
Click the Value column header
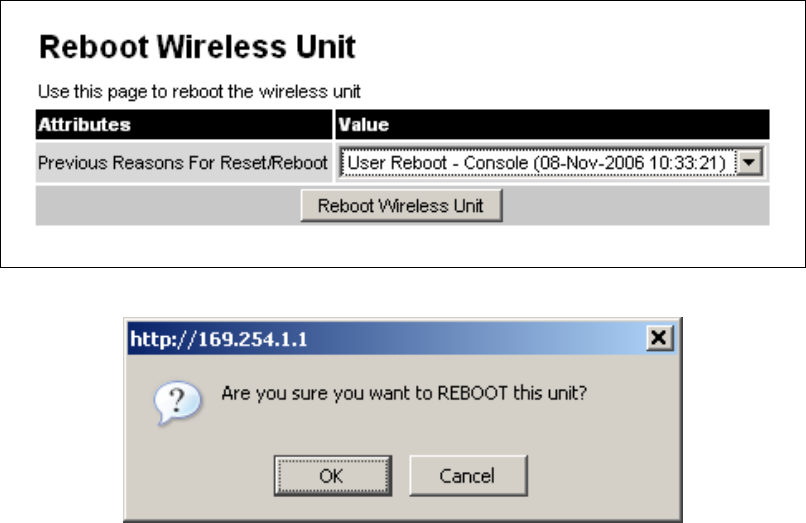[x=364, y=126]
